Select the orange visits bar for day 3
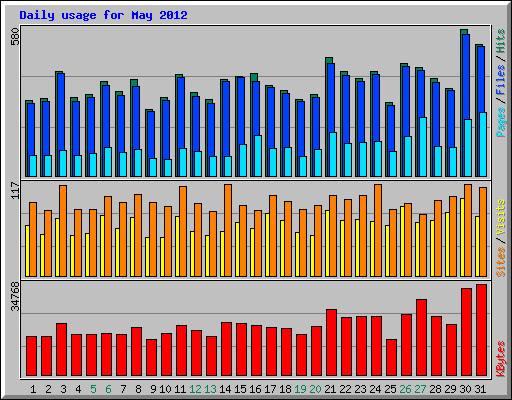Image resolution: width=512 pixels, height=400 pixels. [63, 231]
